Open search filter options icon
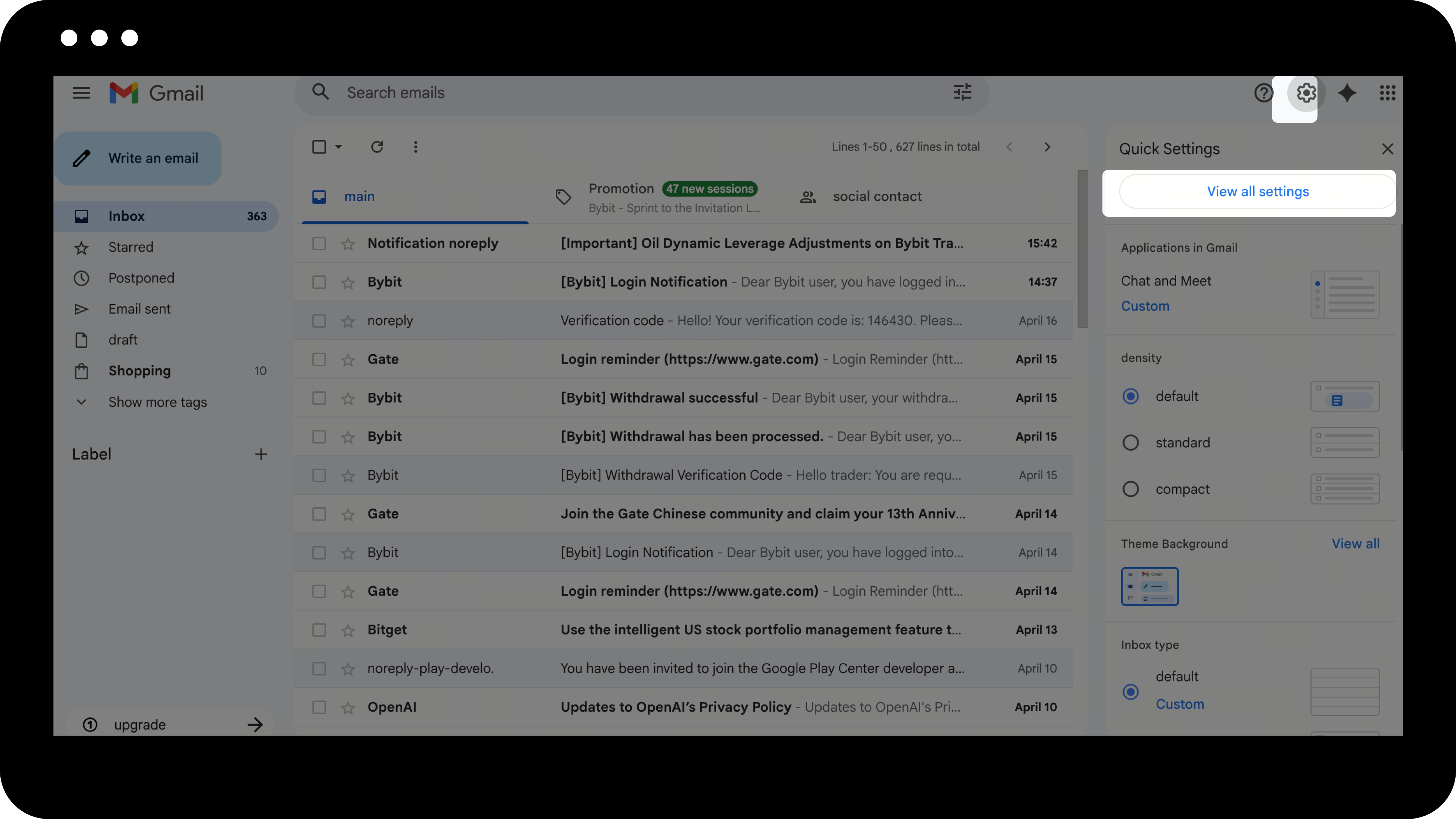 [x=962, y=92]
